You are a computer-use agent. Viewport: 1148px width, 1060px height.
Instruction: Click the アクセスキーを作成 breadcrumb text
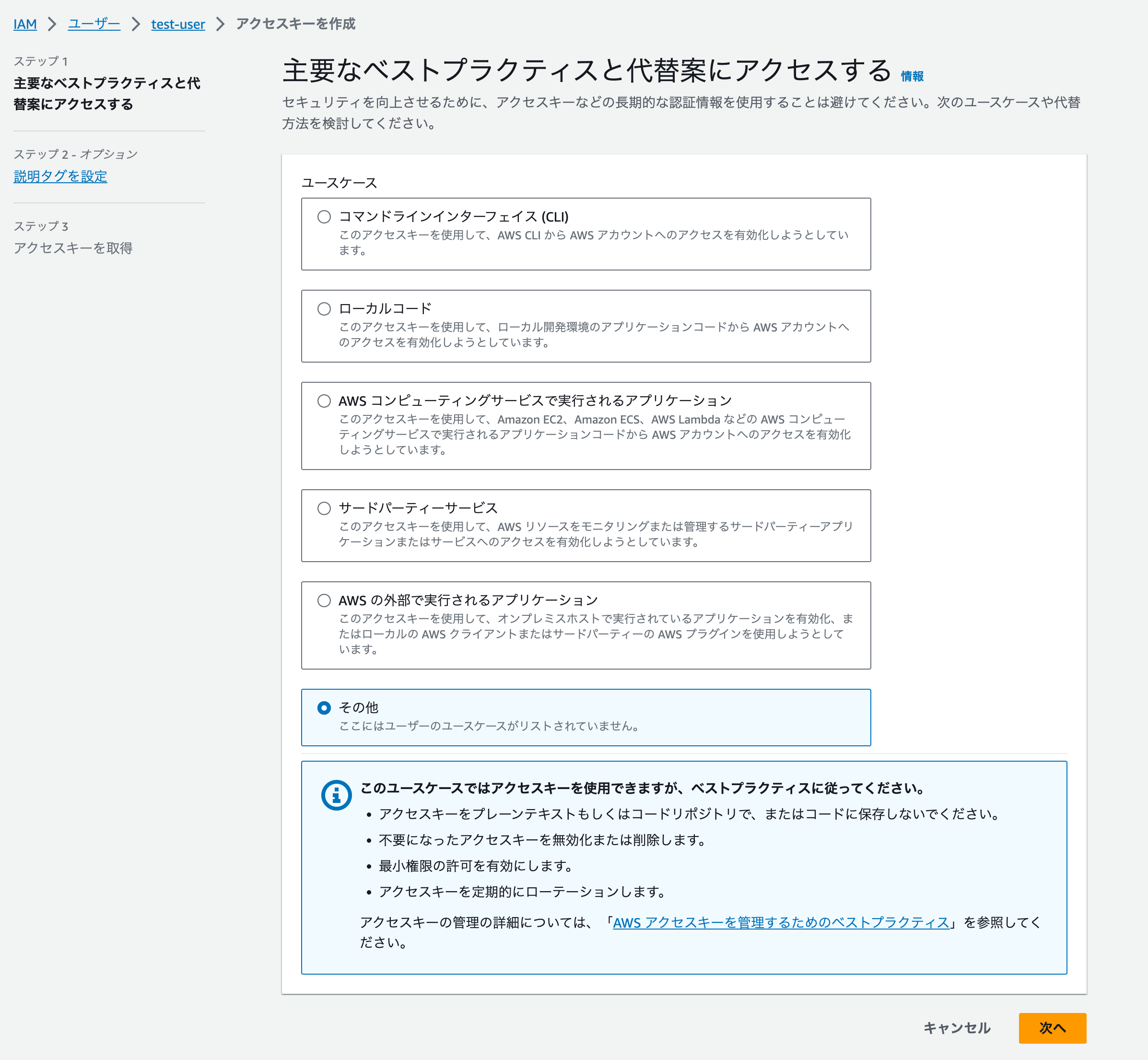(x=296, y=24)
